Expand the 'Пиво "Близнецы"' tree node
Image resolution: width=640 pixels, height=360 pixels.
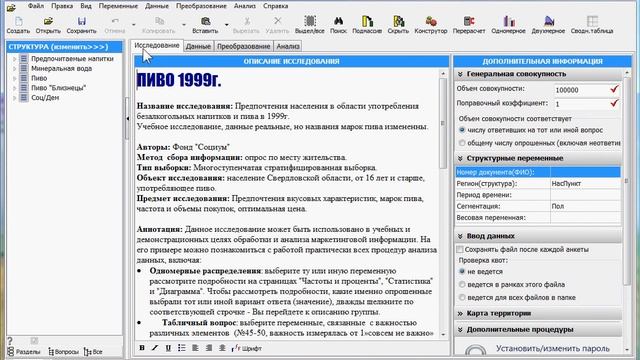[15, 88]
